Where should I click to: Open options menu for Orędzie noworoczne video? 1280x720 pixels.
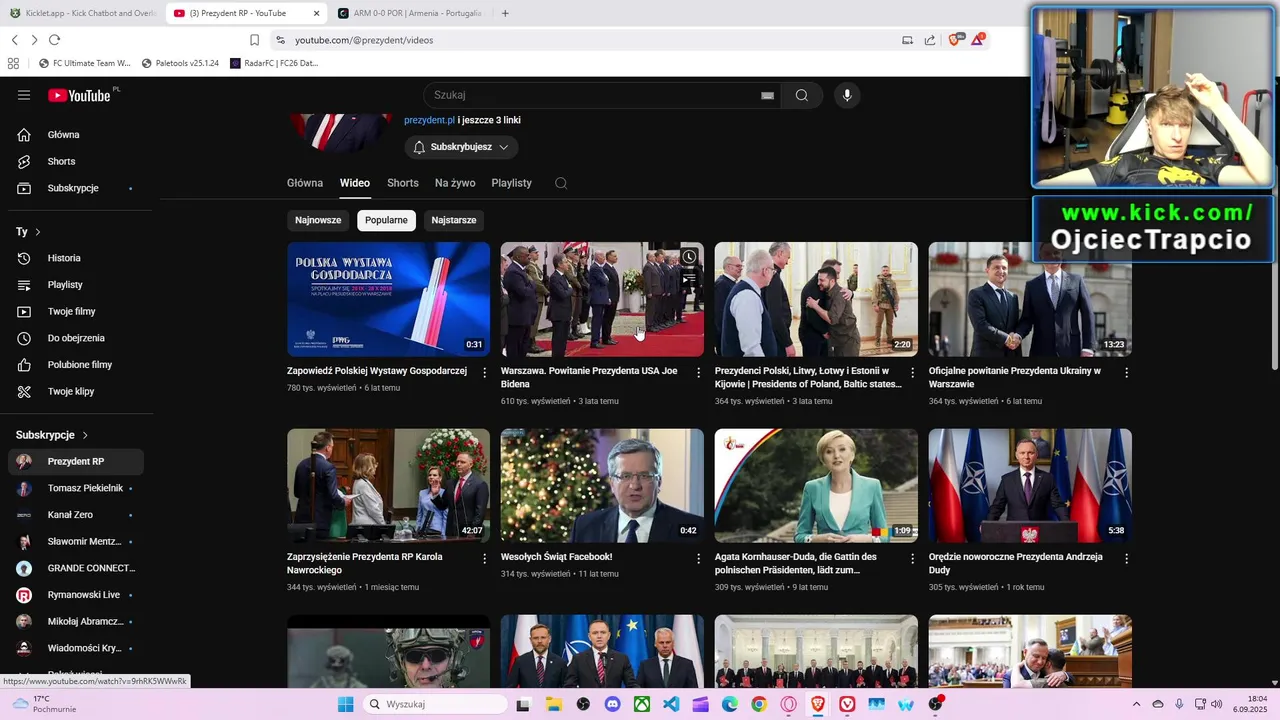pos(1126,558)
